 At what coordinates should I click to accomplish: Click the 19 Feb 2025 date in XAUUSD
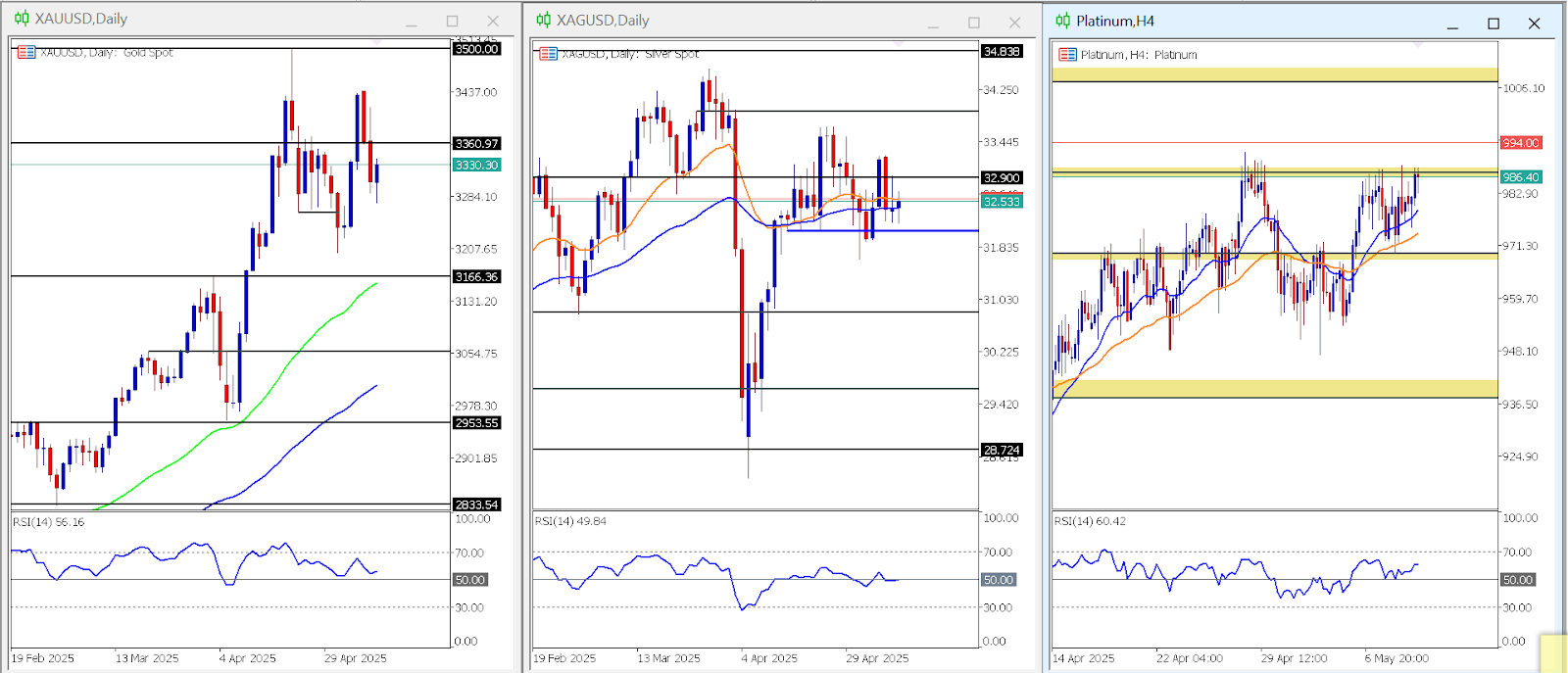pyautogui.click(x=43, y=658)
